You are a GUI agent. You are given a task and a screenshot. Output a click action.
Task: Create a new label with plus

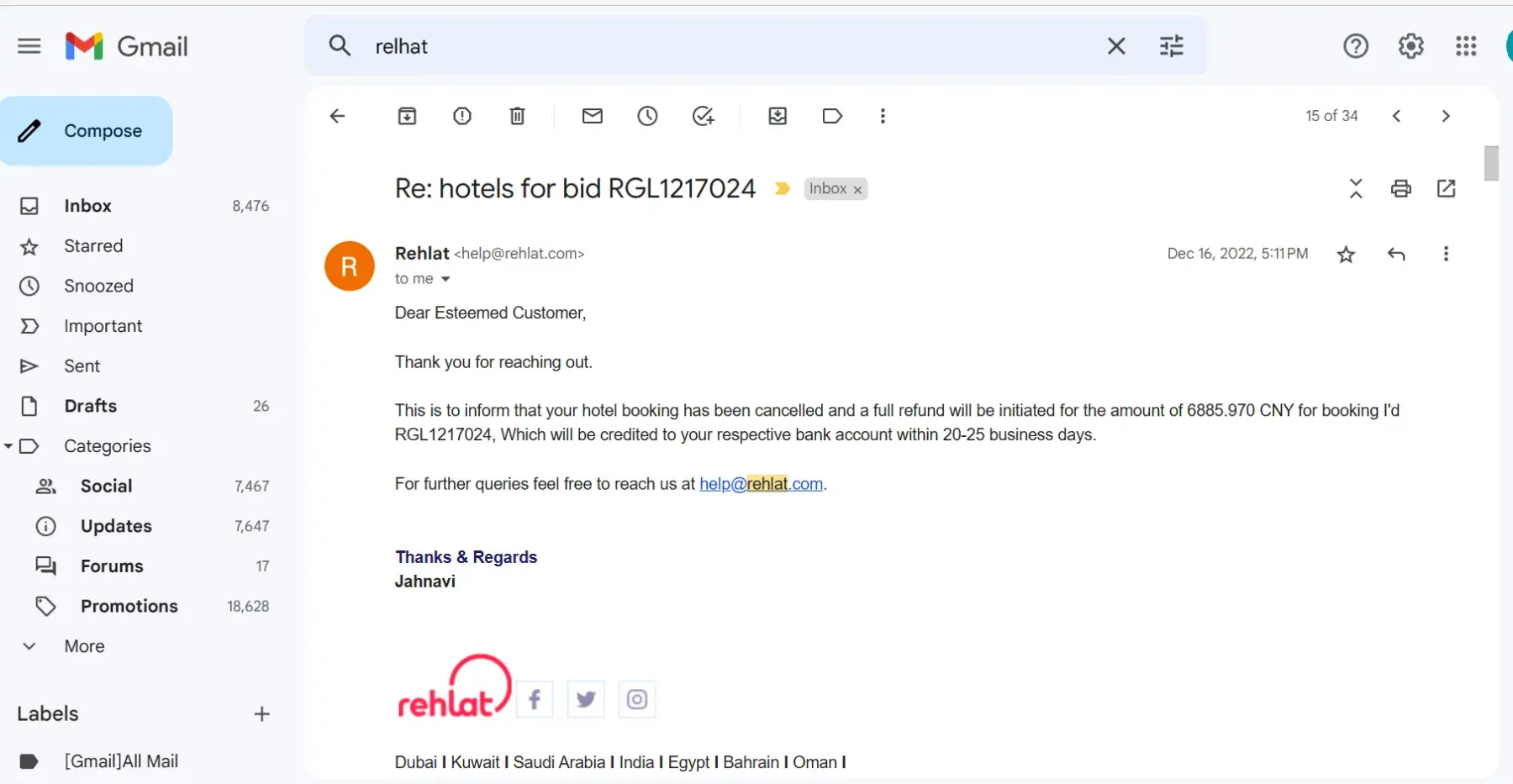click(261, 714)
